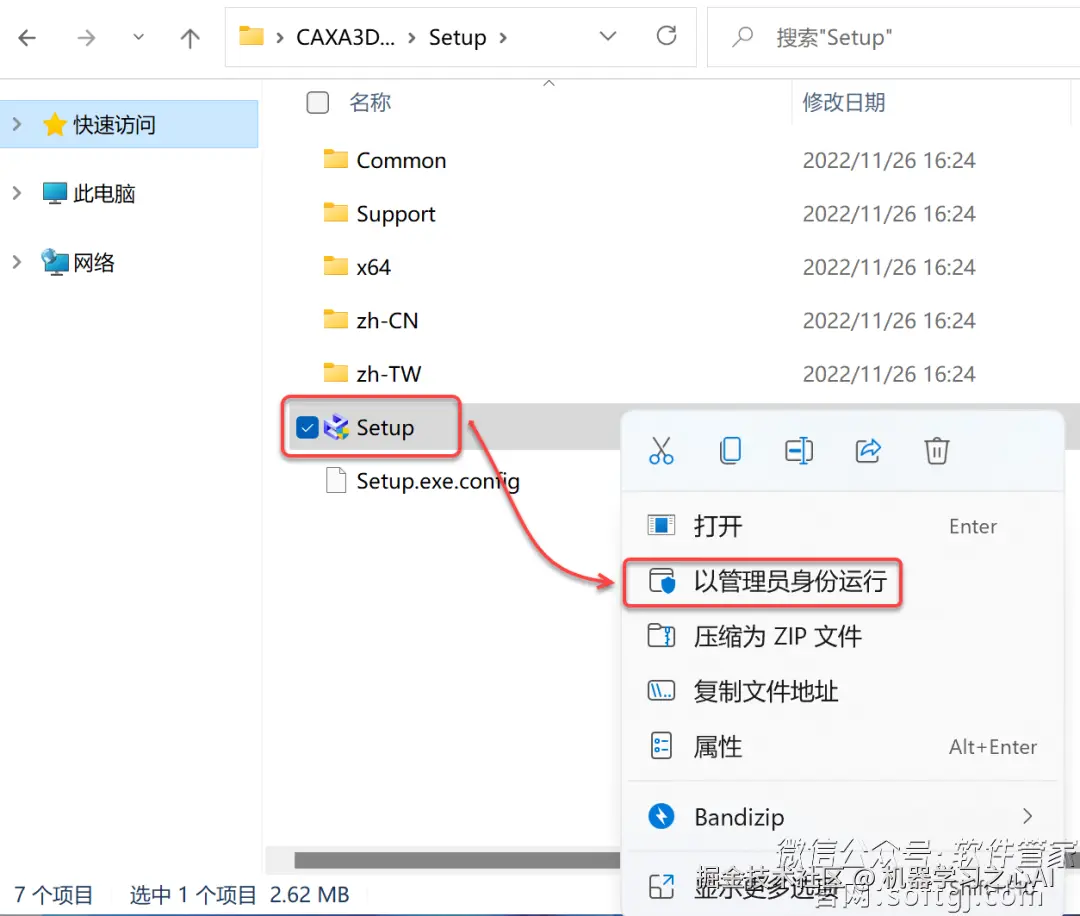This screenshot has height=916, width=1080.
Task: Choose 打开 in the context menu
Action: tap(843, 526)
